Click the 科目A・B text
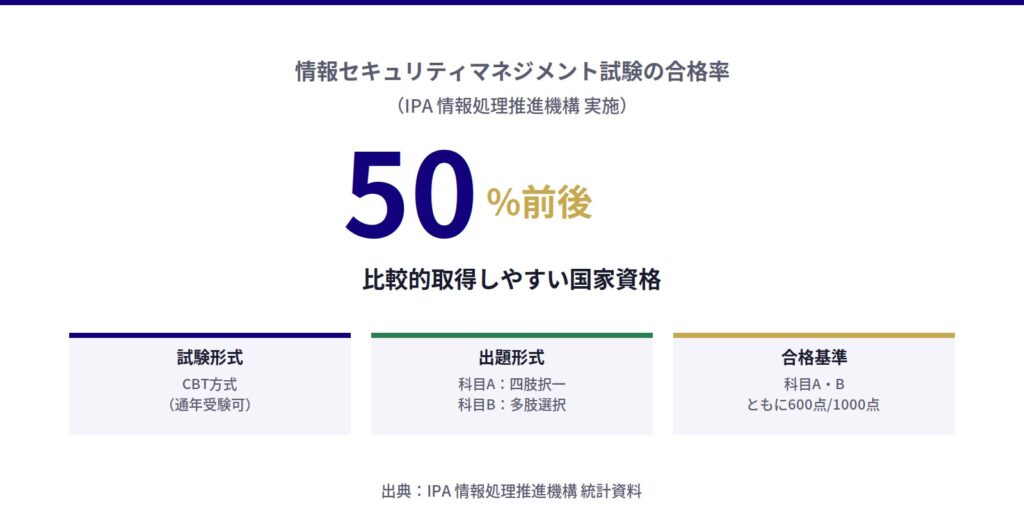 [x=813, y=384]
